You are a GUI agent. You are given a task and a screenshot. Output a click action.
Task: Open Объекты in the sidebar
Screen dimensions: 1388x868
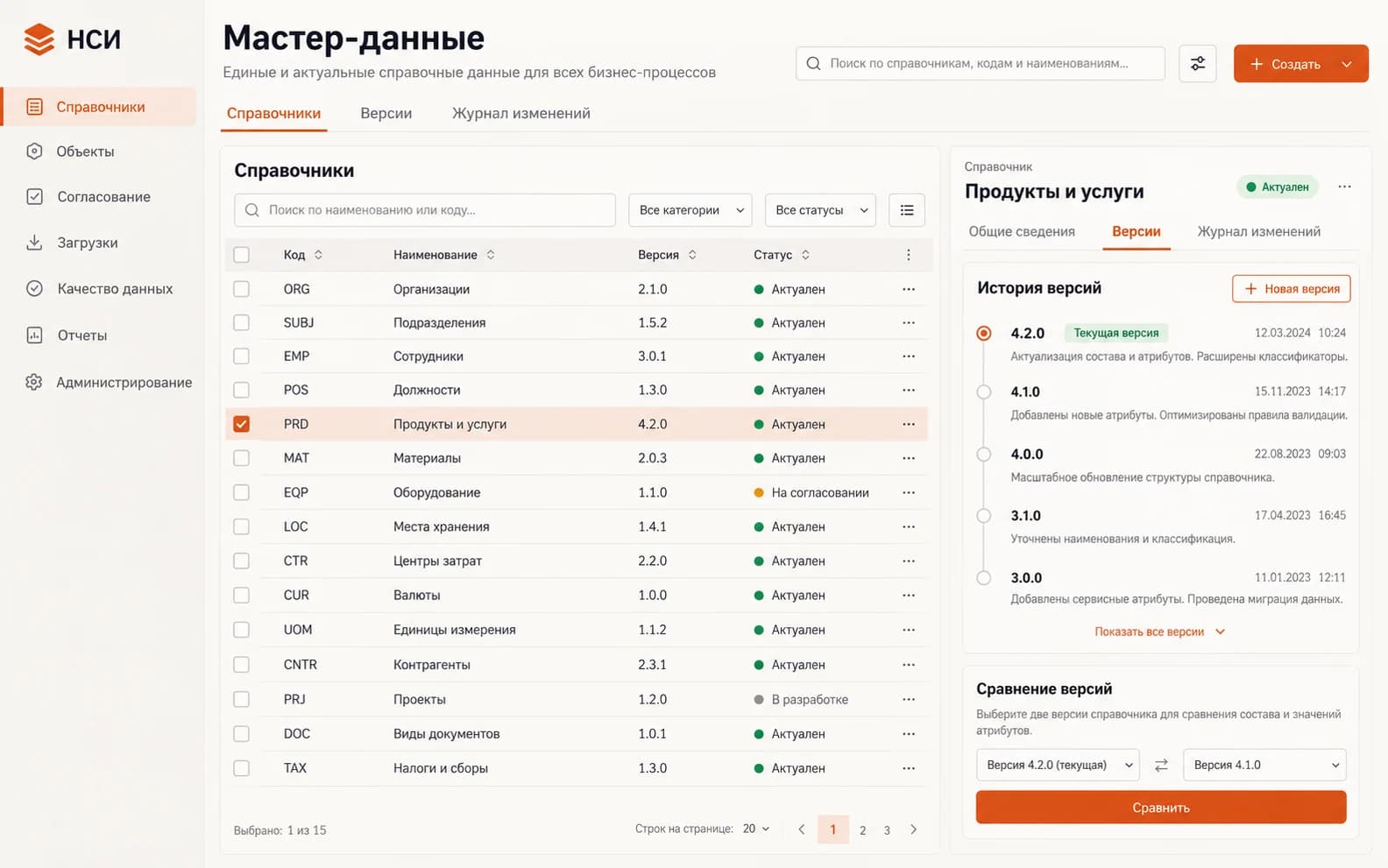[x=85, y=152]
